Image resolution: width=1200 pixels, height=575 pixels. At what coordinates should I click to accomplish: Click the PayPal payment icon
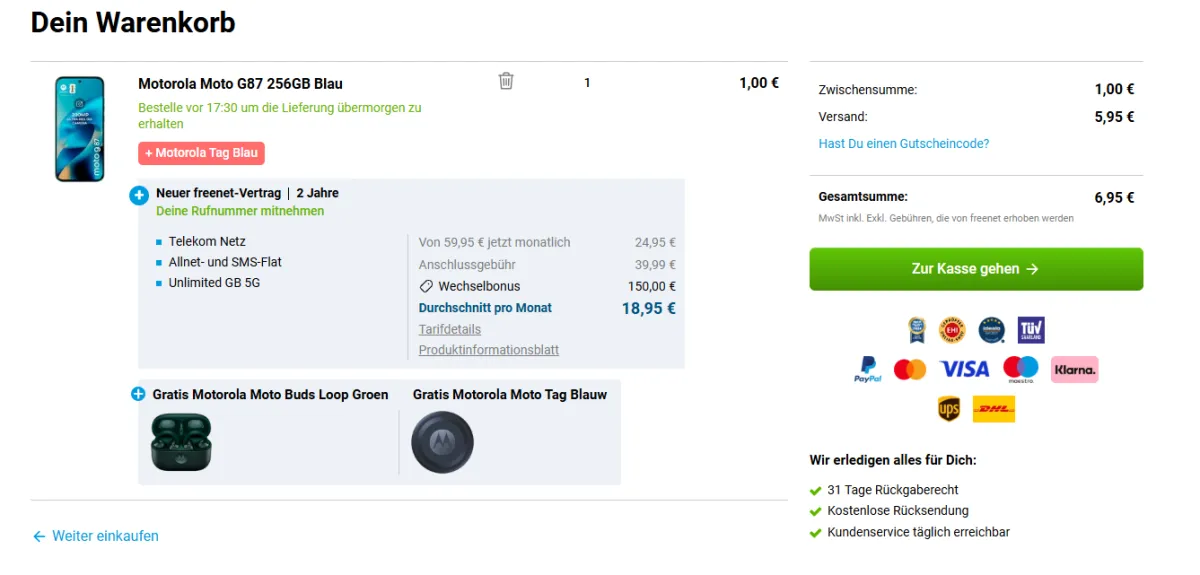pos(868,370)
